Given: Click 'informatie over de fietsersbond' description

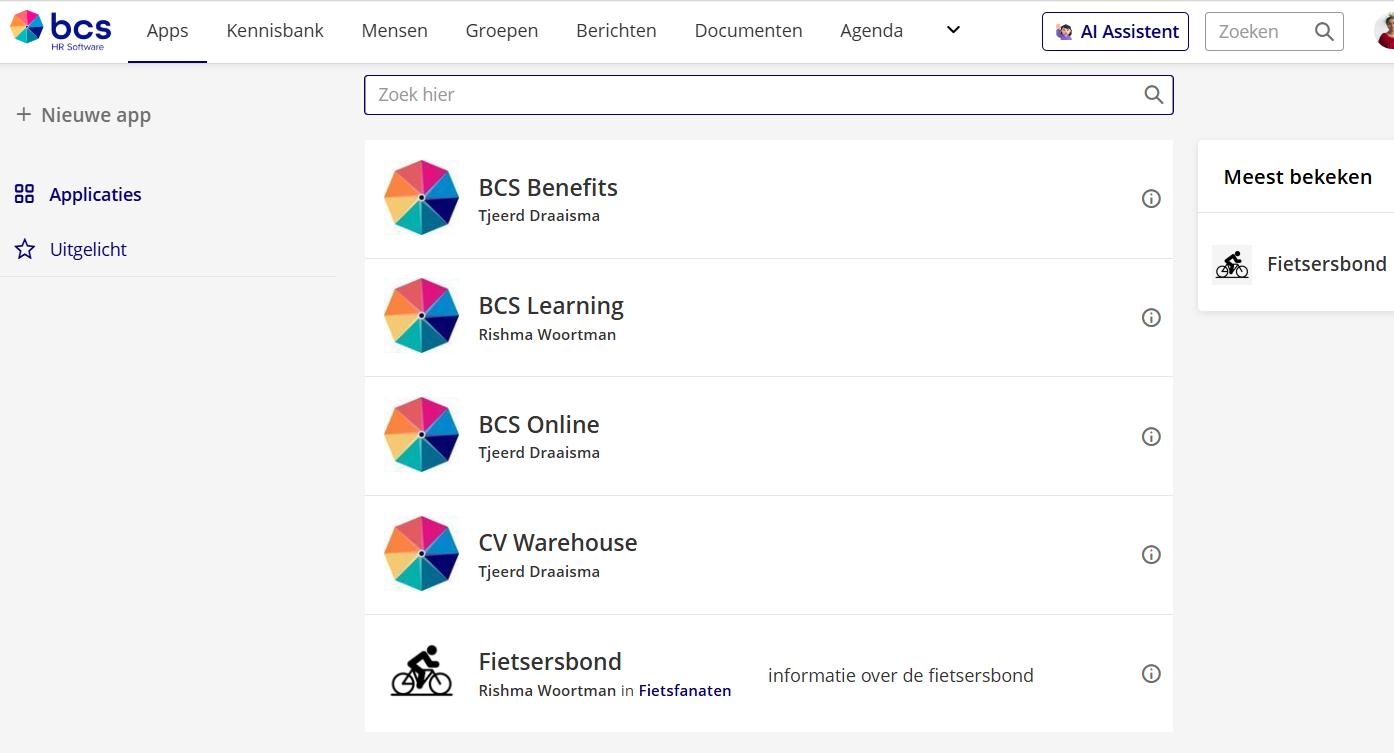Looking at the screenshot, I should [x=901, y=676].
